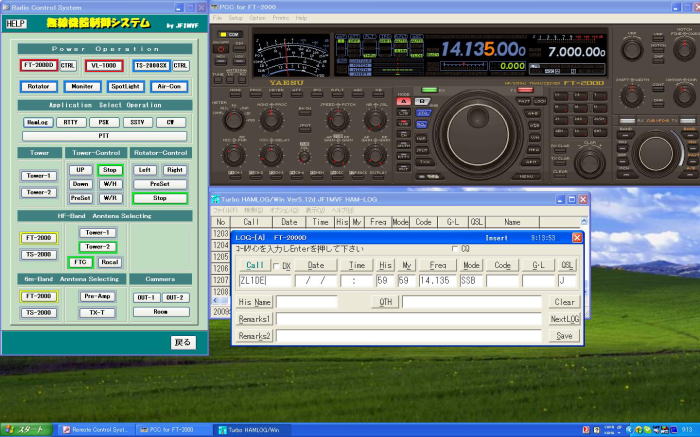Toggle the Rotator power button
Viewport: 700px width, 437px height.
point(38,87)
